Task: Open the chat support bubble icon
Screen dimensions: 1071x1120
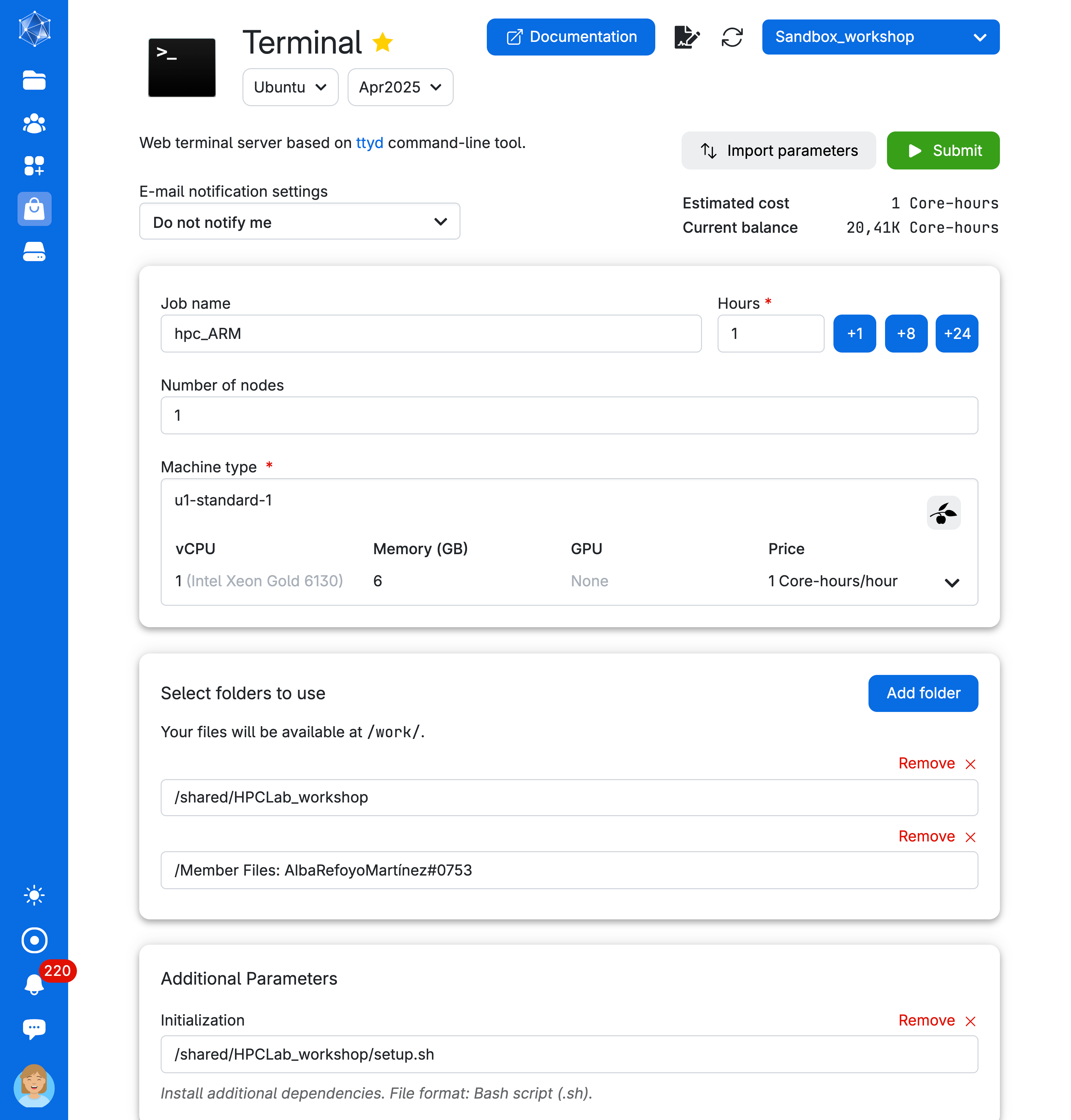Action: pos(34,1028)
